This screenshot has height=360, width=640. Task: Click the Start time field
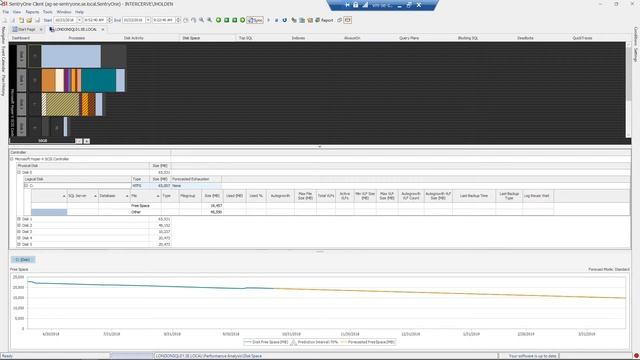(x=95, y=20)
